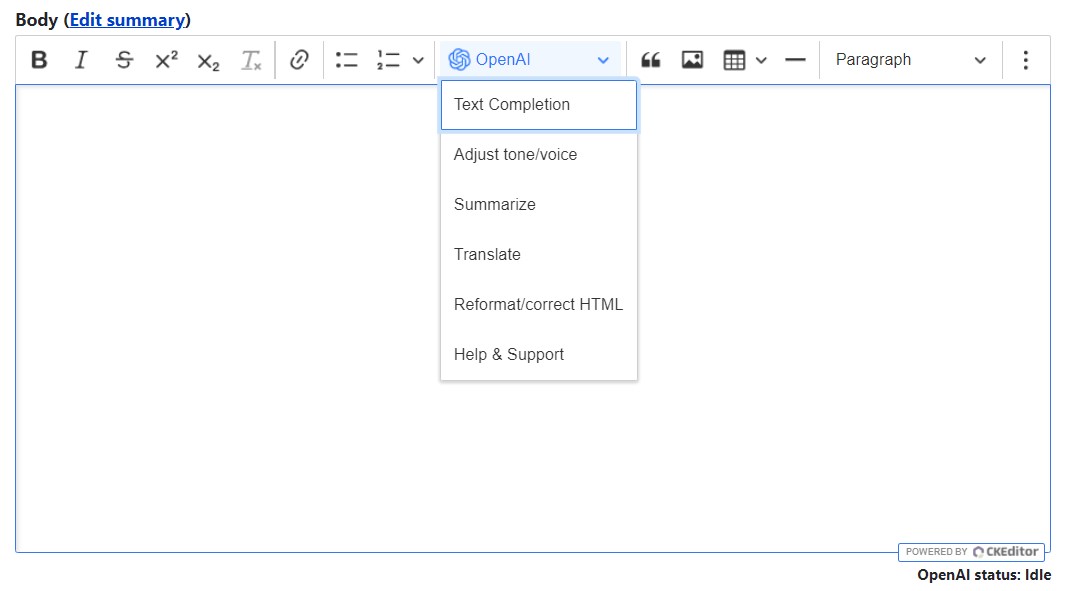Choose Reformat/correct HTML option

point(539,304)
